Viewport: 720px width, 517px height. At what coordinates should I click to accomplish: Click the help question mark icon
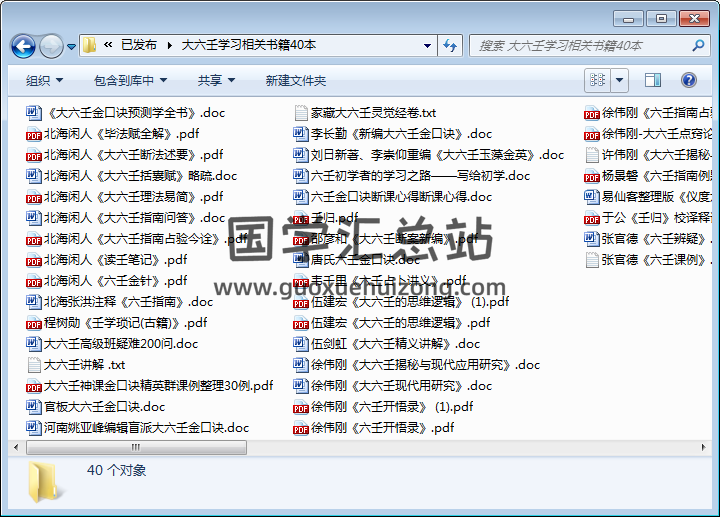click(689, 80)
